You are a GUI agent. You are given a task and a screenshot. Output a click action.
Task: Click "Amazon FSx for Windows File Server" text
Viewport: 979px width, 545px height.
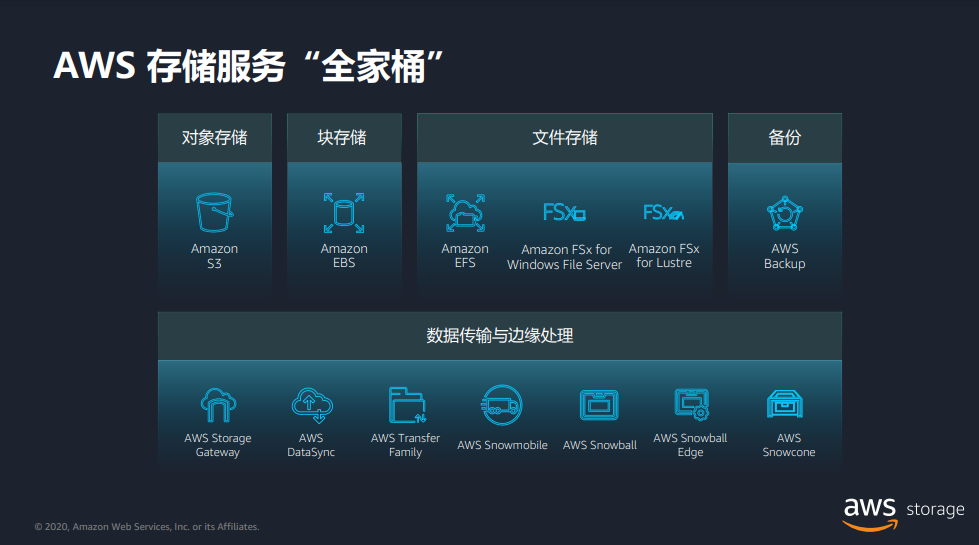coord(564,257)
